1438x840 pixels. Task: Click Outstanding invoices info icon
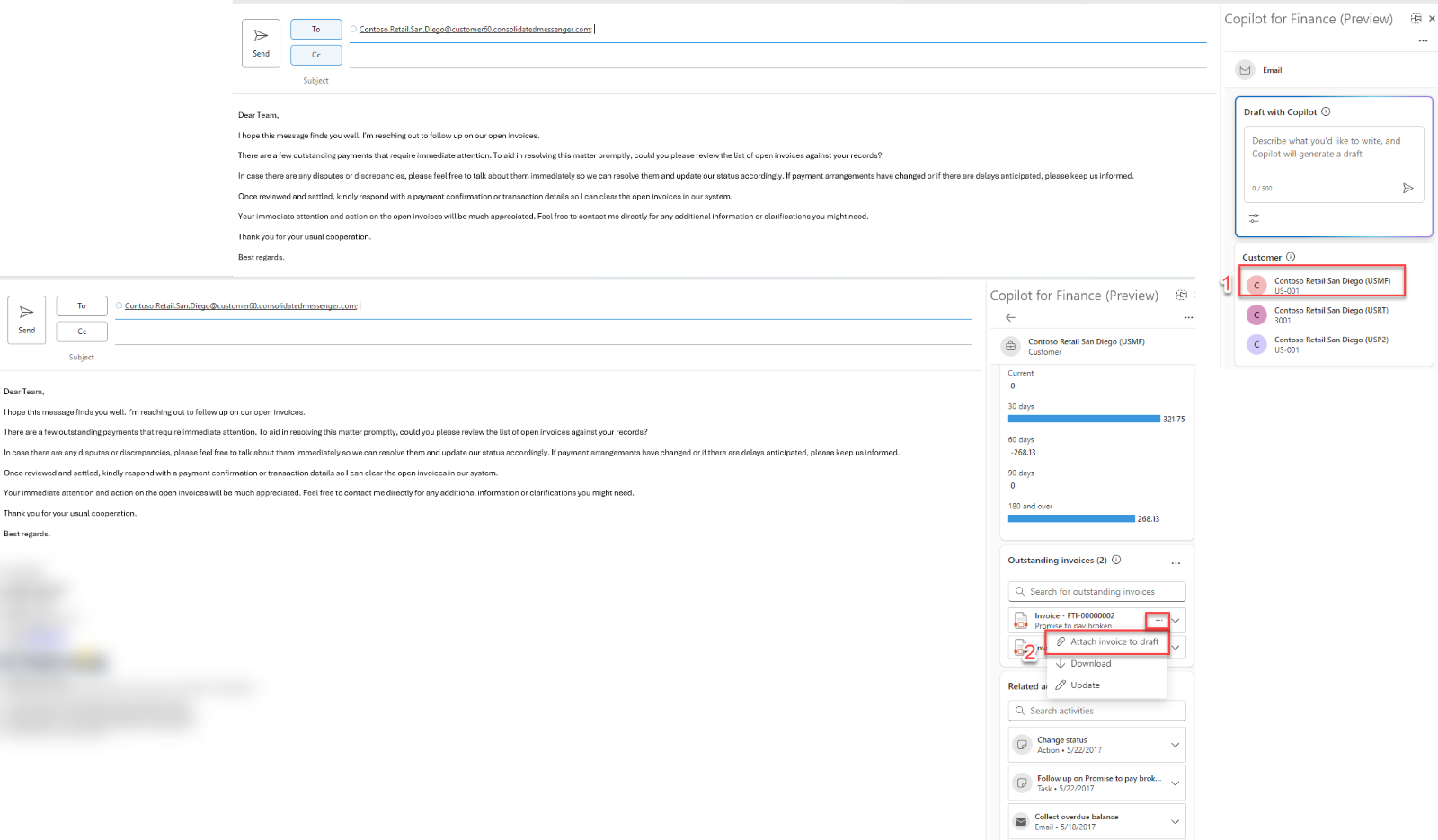coord(1116,560)
